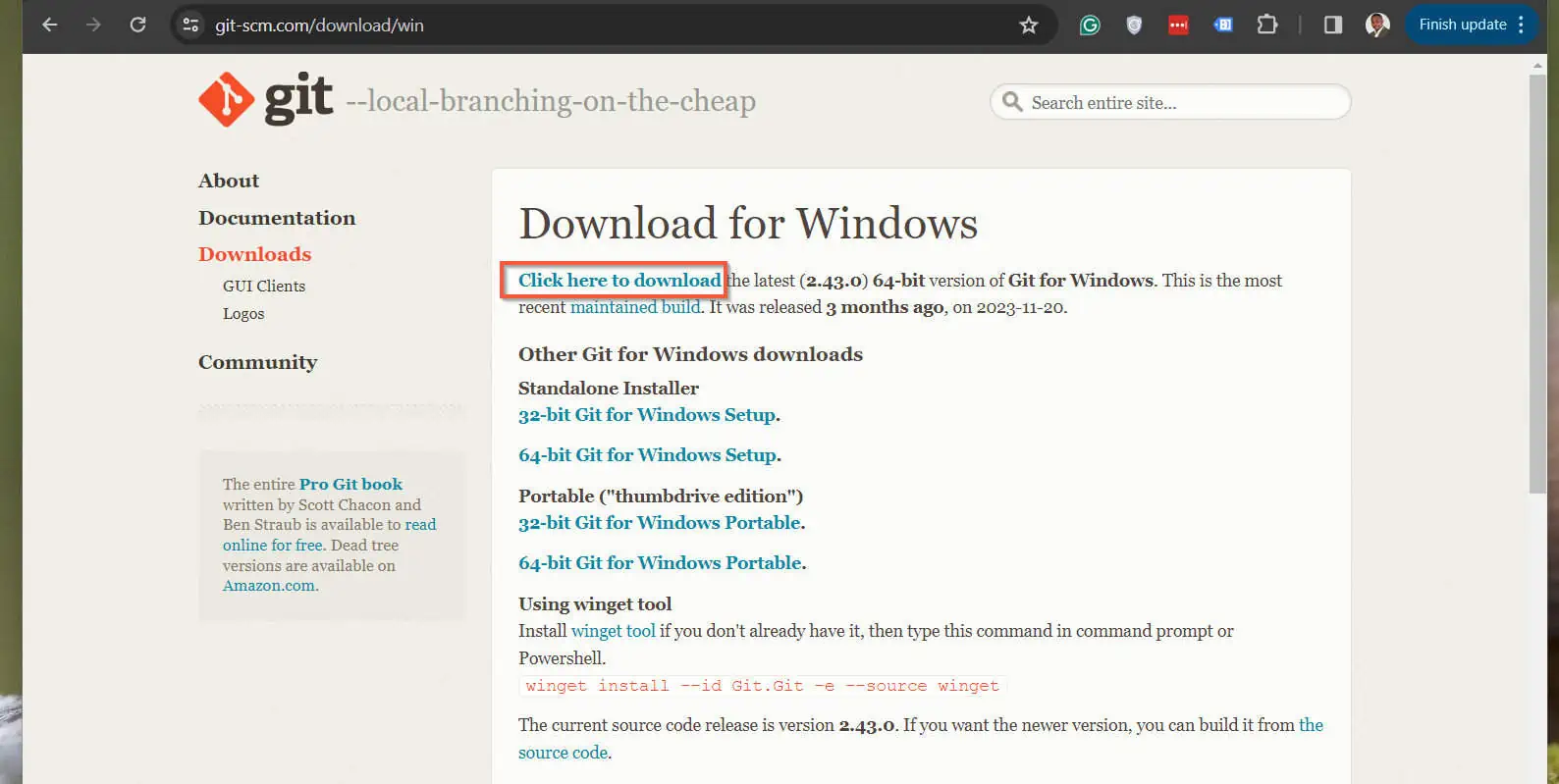The height and width of the screenshot is (784, 1559).
Task: Click the winget install command text
Action: click(762, 686)
